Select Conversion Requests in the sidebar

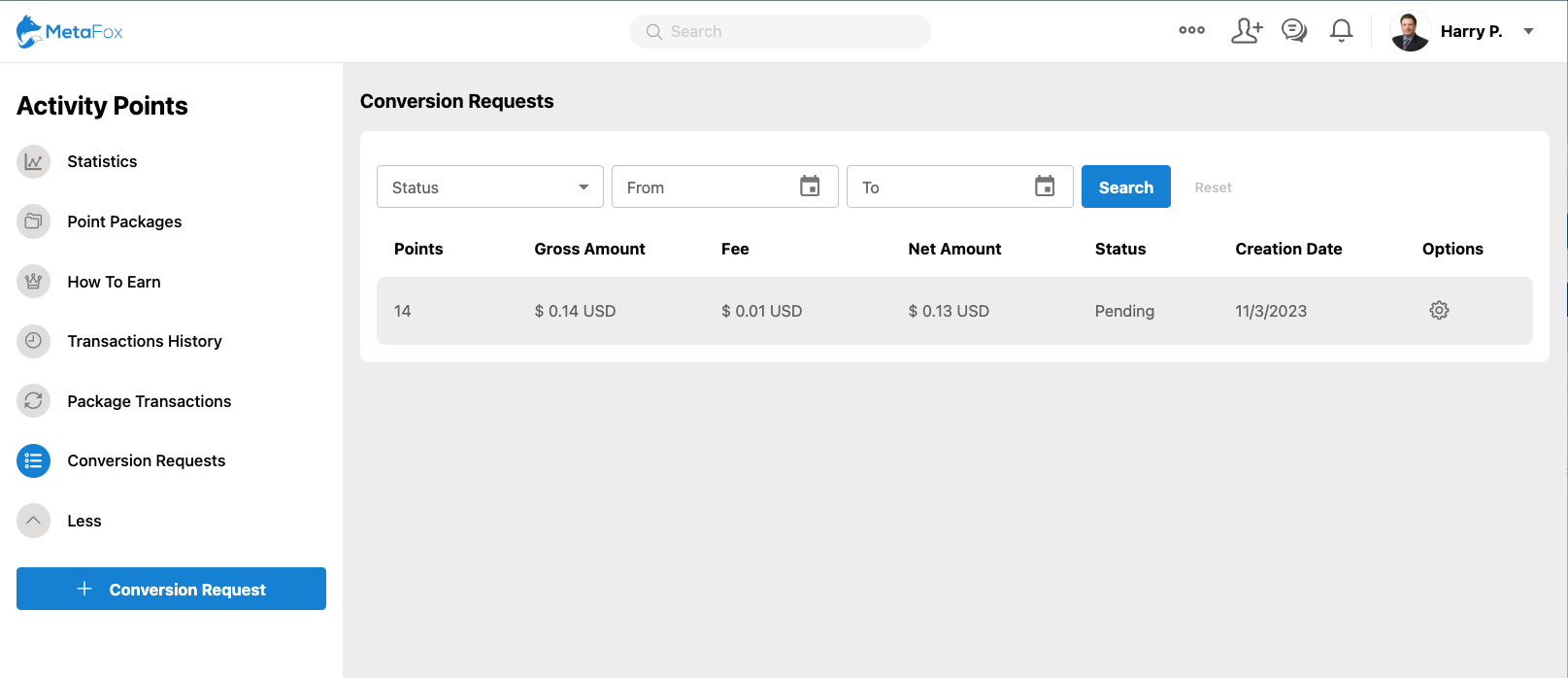146,460
